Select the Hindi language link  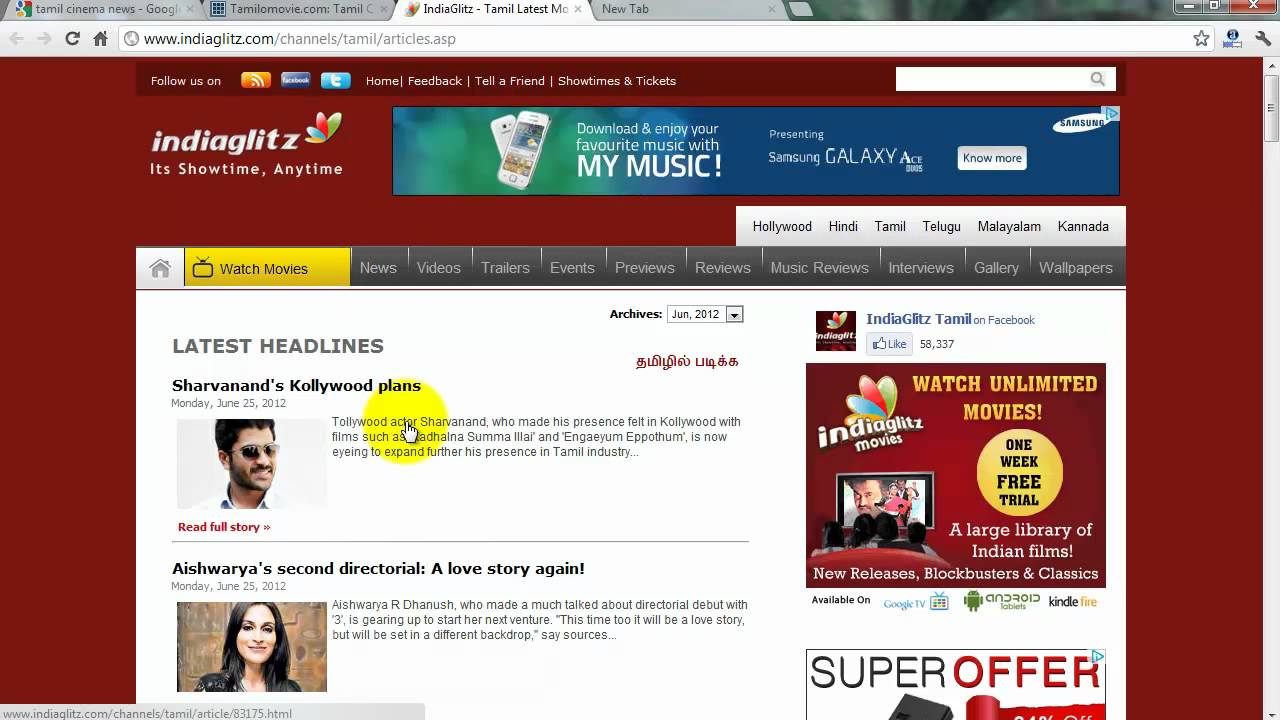click(843, 227)
